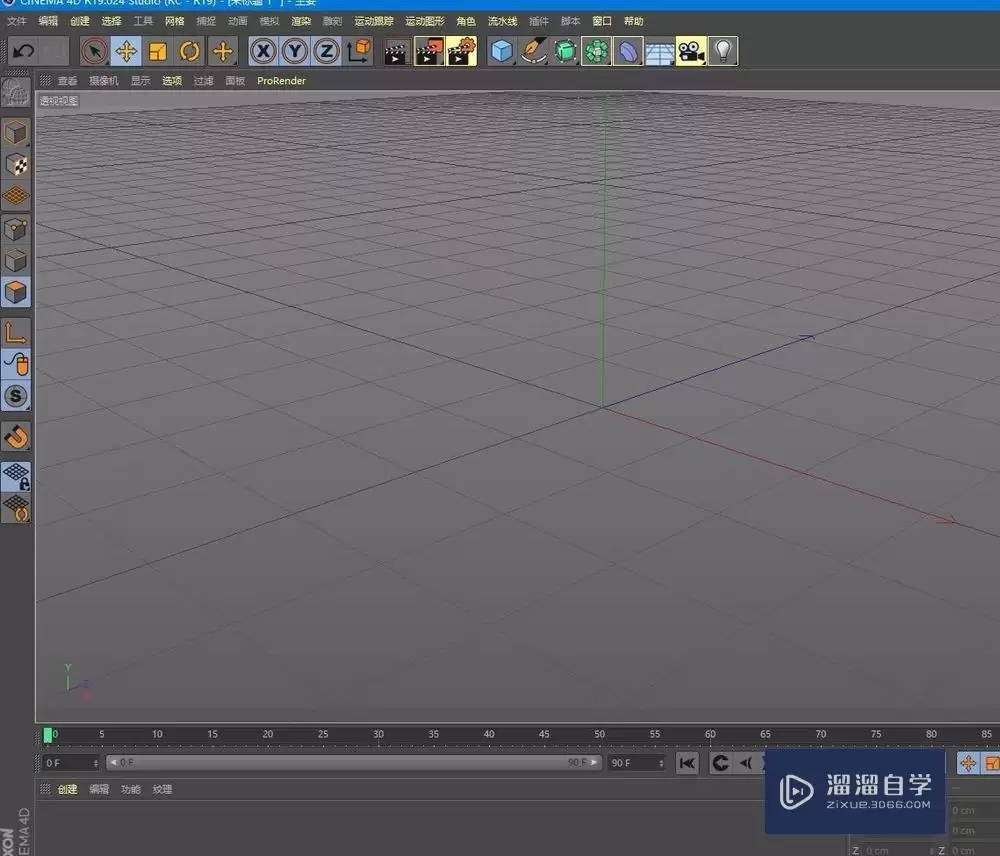Open material manager 纹理 menu
Screen dimensions: 1000x856
163,790
